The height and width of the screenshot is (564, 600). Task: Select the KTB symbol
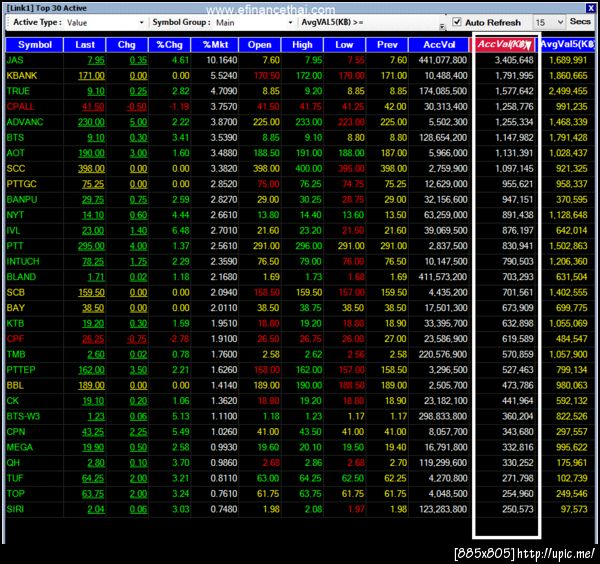click(15, 324)
